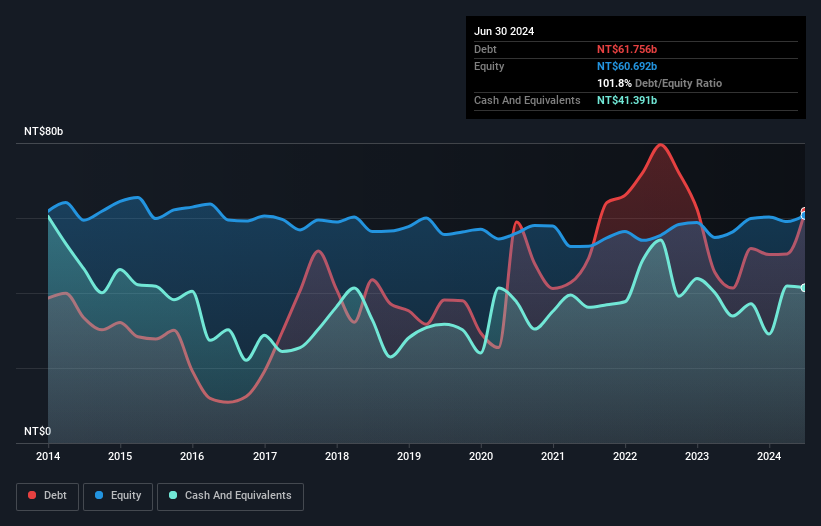
Task: Click the Equity row label in tooltip
Action: point(489,66)
